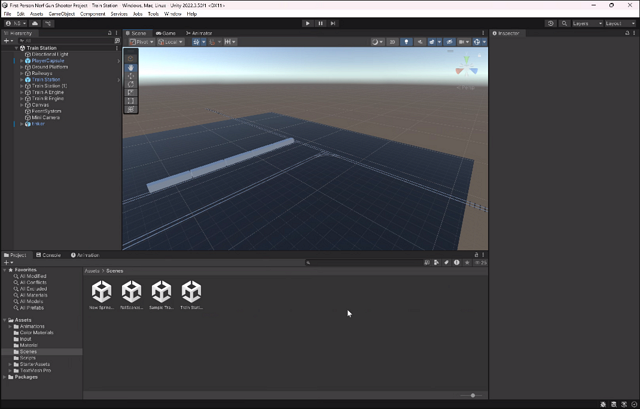Open the Animation tab
Image resolution: width=640 pixels, height=409 pixels.
[85, 255]
